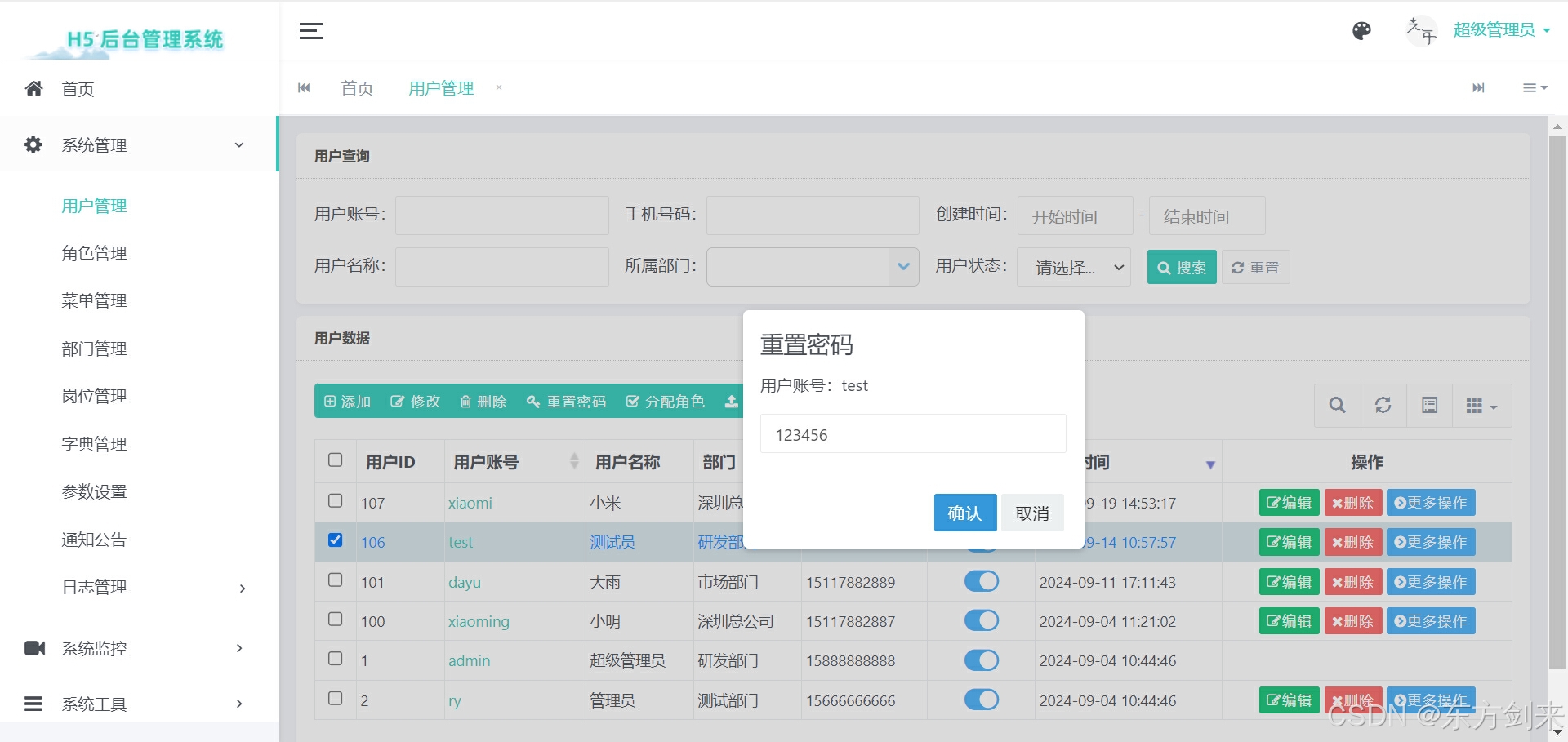1568x742 pixels.
Task: Toggle status switch for dayu row
Action: [982, 581]
